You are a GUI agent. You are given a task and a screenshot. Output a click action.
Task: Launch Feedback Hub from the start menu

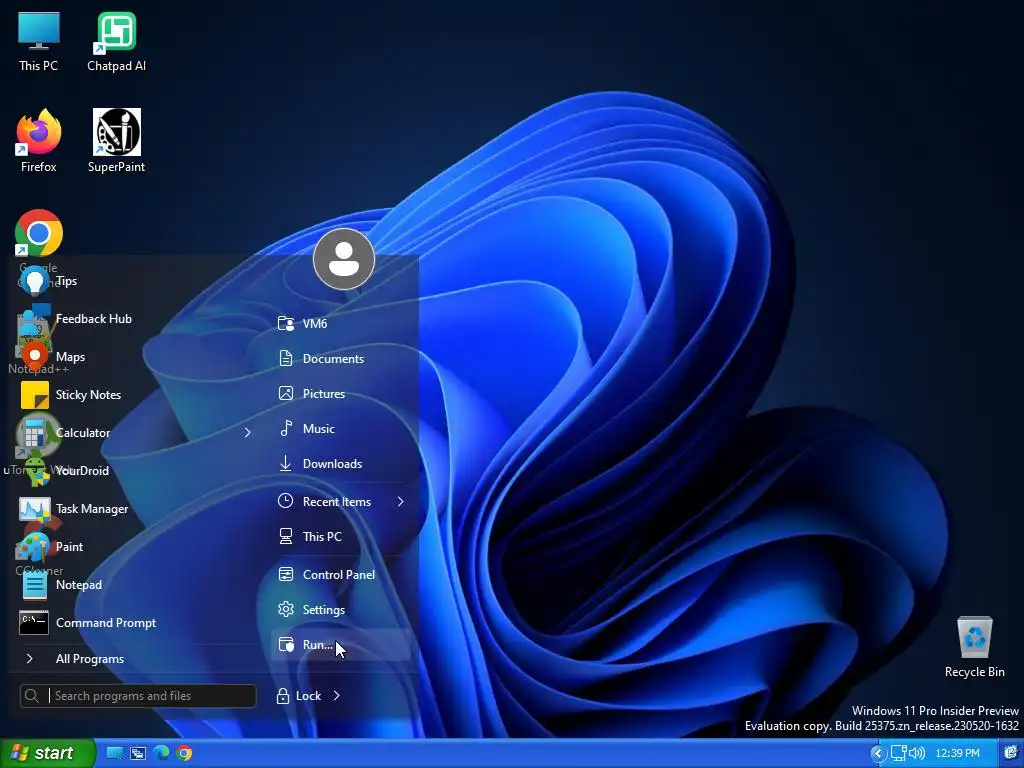134,319
